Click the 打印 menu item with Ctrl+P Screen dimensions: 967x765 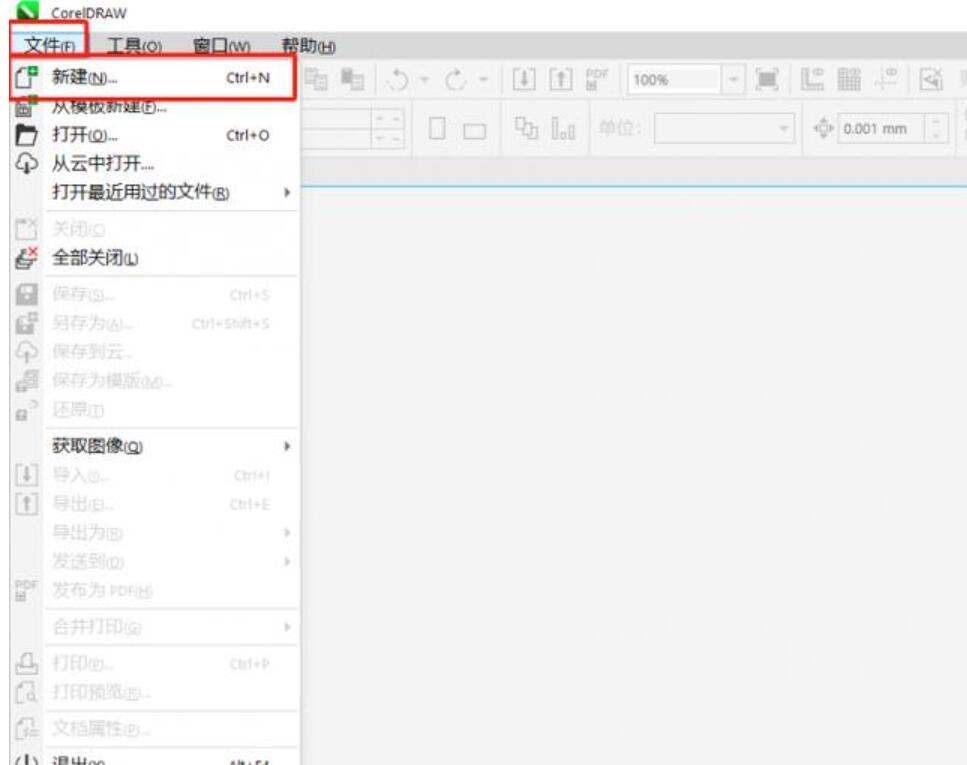[154, 663]
